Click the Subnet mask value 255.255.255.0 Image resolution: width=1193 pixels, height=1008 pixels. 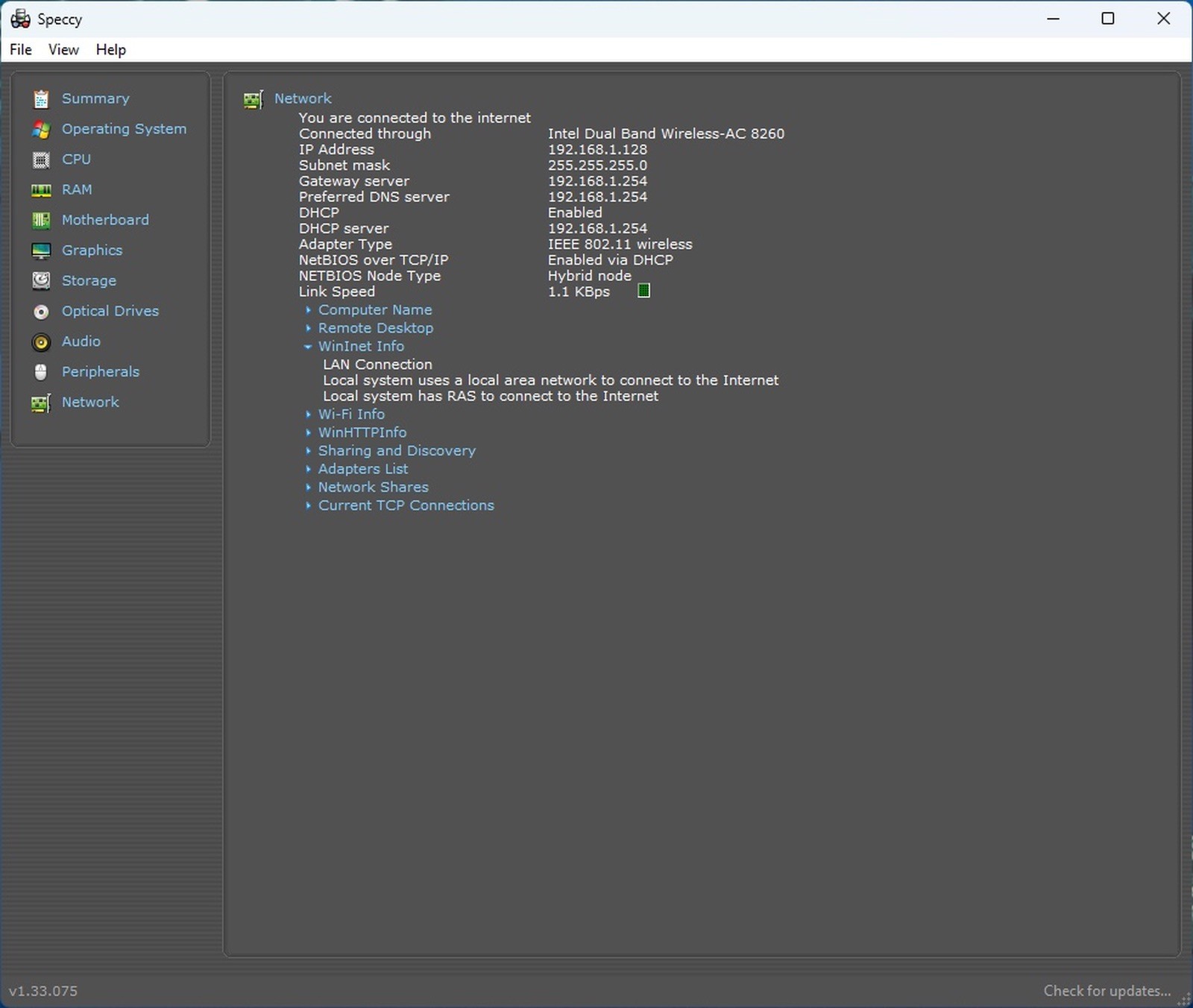[x=597, y=165]
